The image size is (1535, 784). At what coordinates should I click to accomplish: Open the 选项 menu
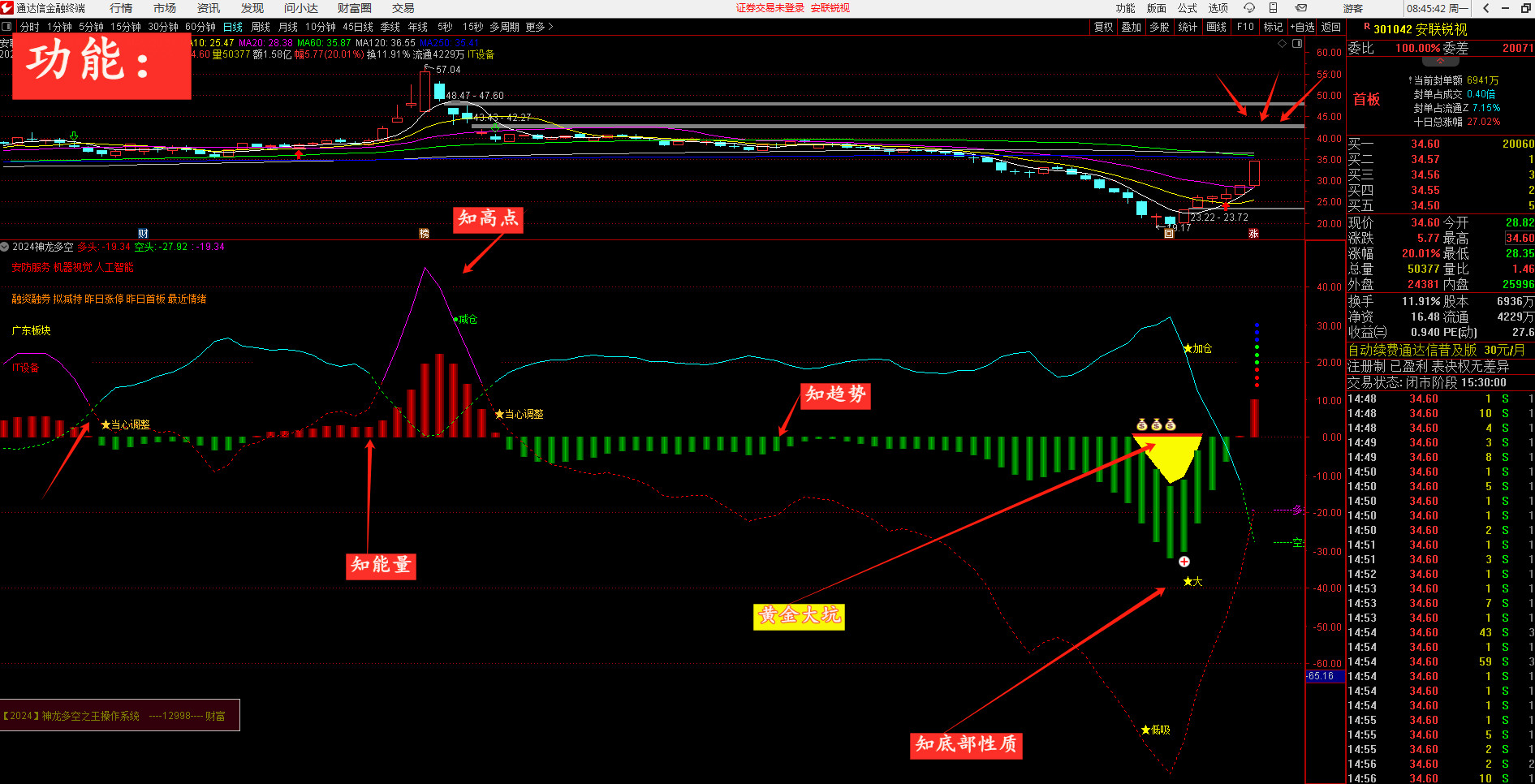1218,8
